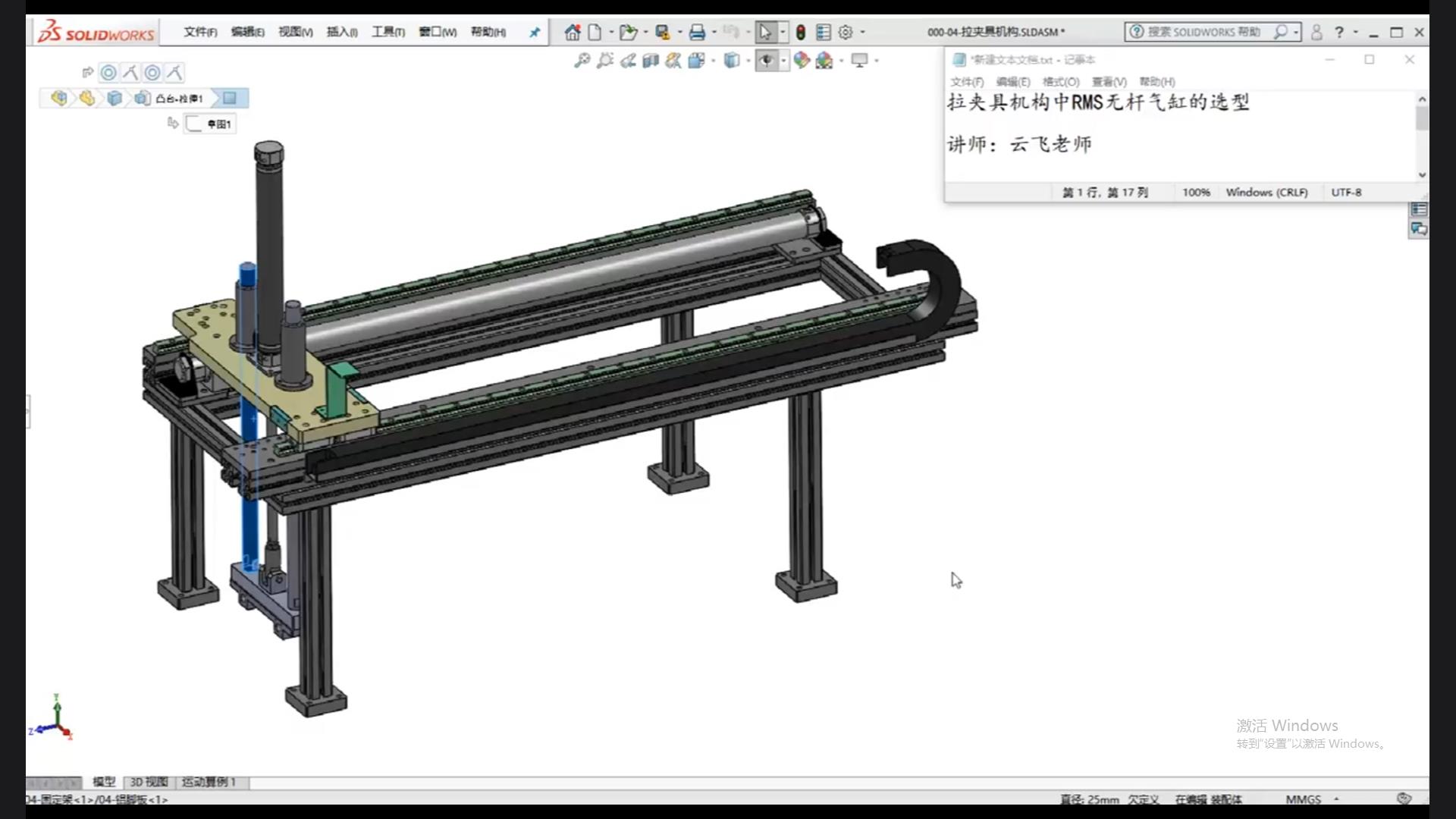Expand the Display Style dropdown arrow
The image size is (1456, 819).
click(x=748, y=61)
